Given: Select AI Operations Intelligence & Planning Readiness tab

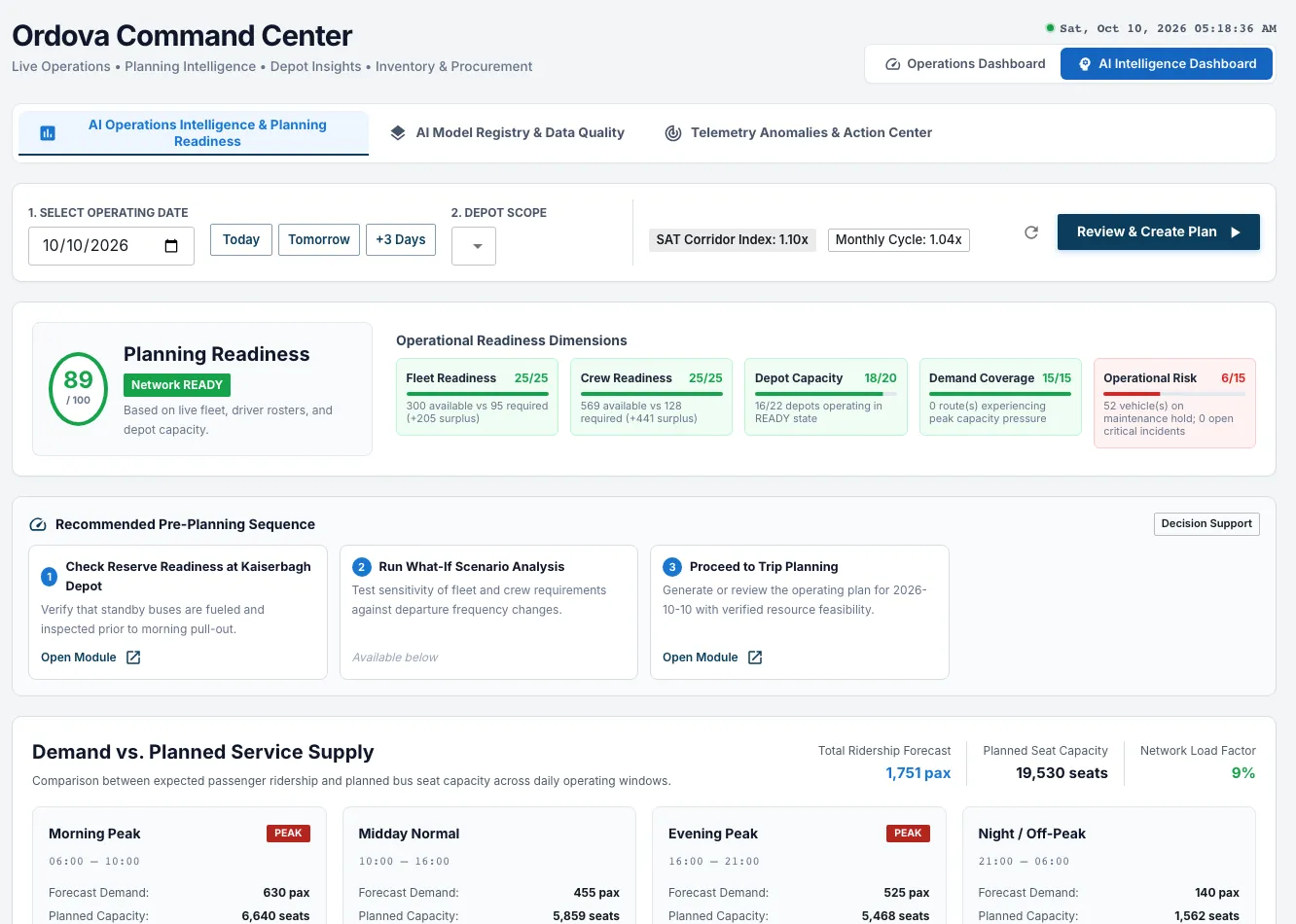Looking at the screenshot, I should [x=194, y=133].
